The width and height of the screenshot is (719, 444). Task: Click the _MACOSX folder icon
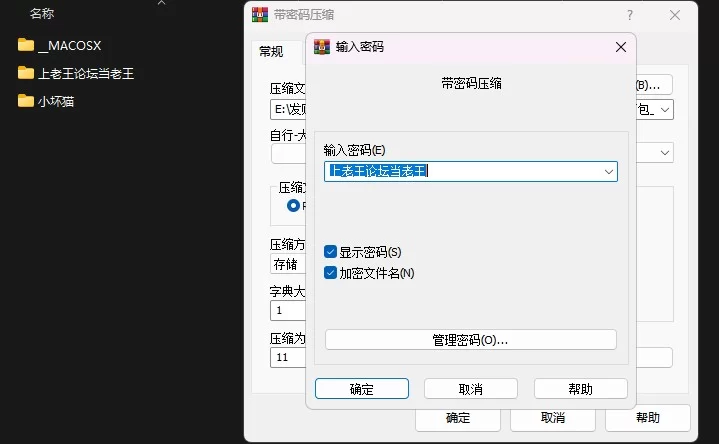26,45
